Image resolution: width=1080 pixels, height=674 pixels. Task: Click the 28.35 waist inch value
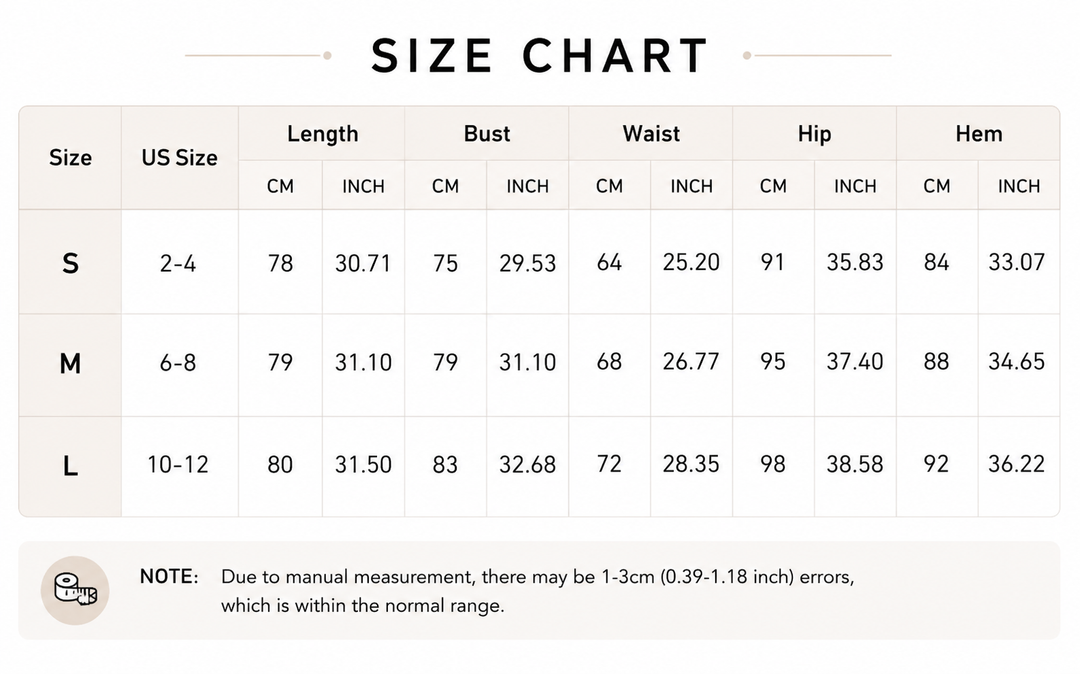pos(691,464)
